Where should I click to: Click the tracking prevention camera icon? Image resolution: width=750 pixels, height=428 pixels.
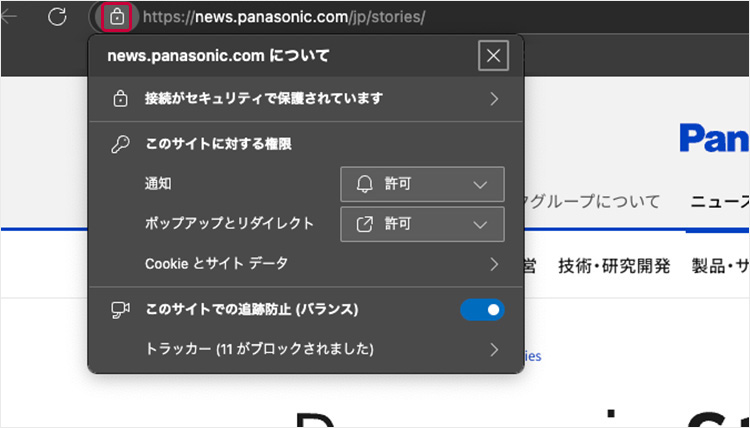click(x=120, y=310)
